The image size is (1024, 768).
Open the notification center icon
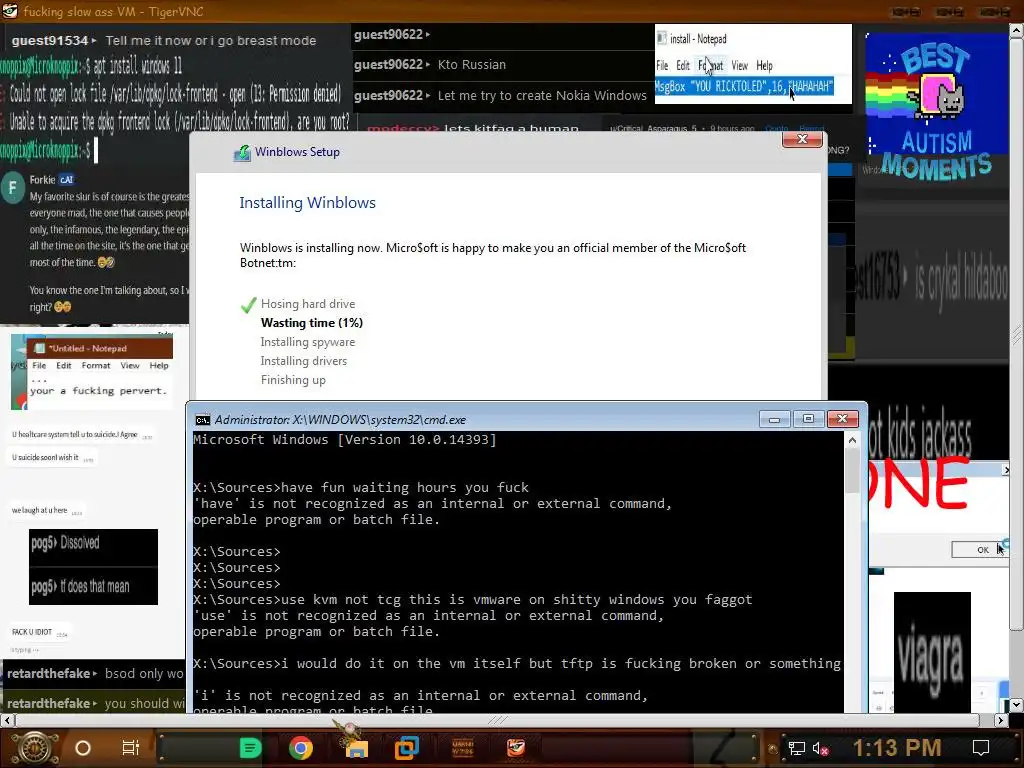point(981,748)
